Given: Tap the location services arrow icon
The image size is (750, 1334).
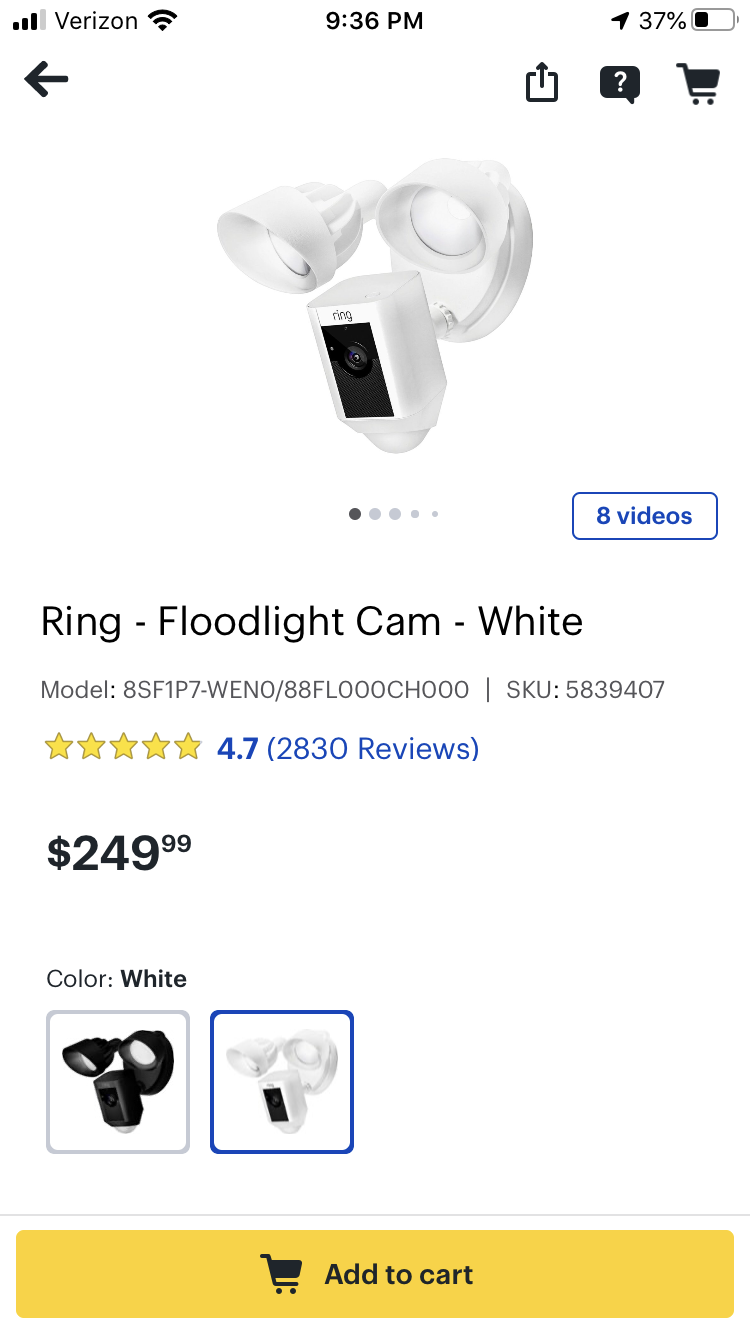Looking at the screenshot, I should (620, 21).
